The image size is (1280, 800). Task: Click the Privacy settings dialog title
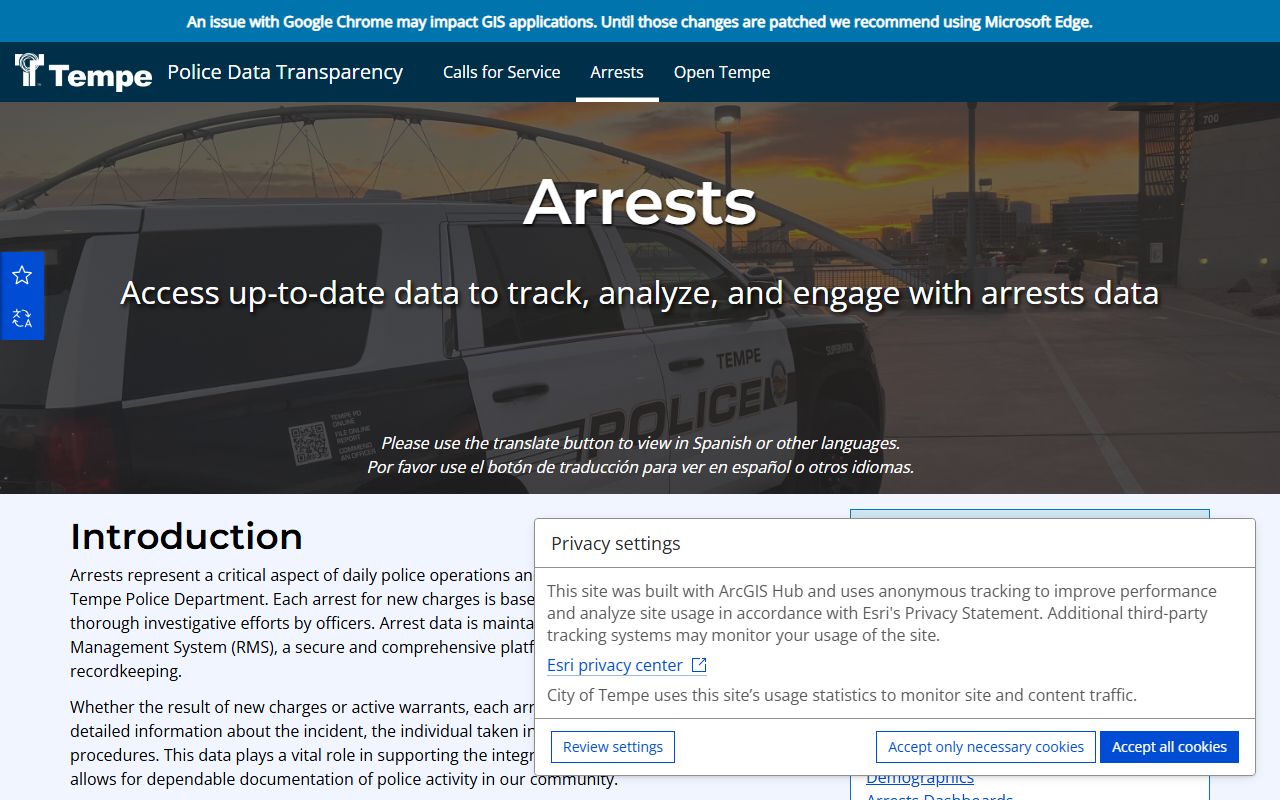pyautogui.click(x=616, y=543)
